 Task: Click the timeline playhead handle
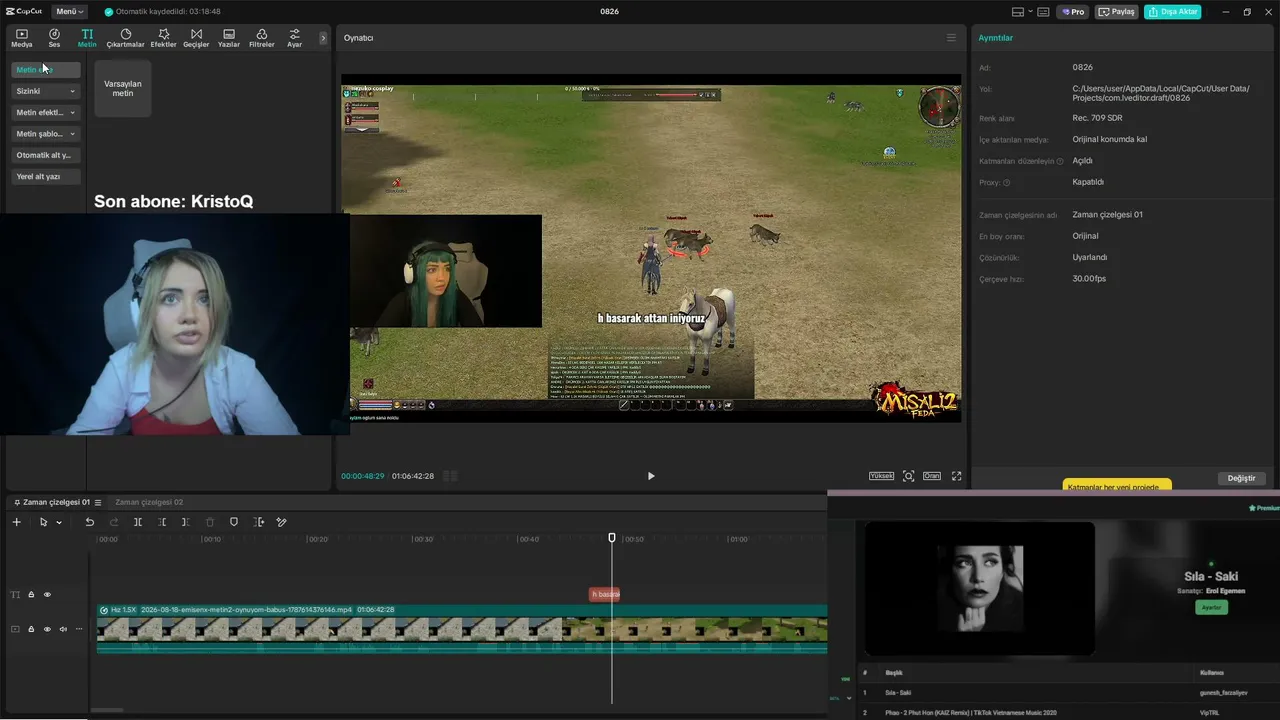pos(612,538)
